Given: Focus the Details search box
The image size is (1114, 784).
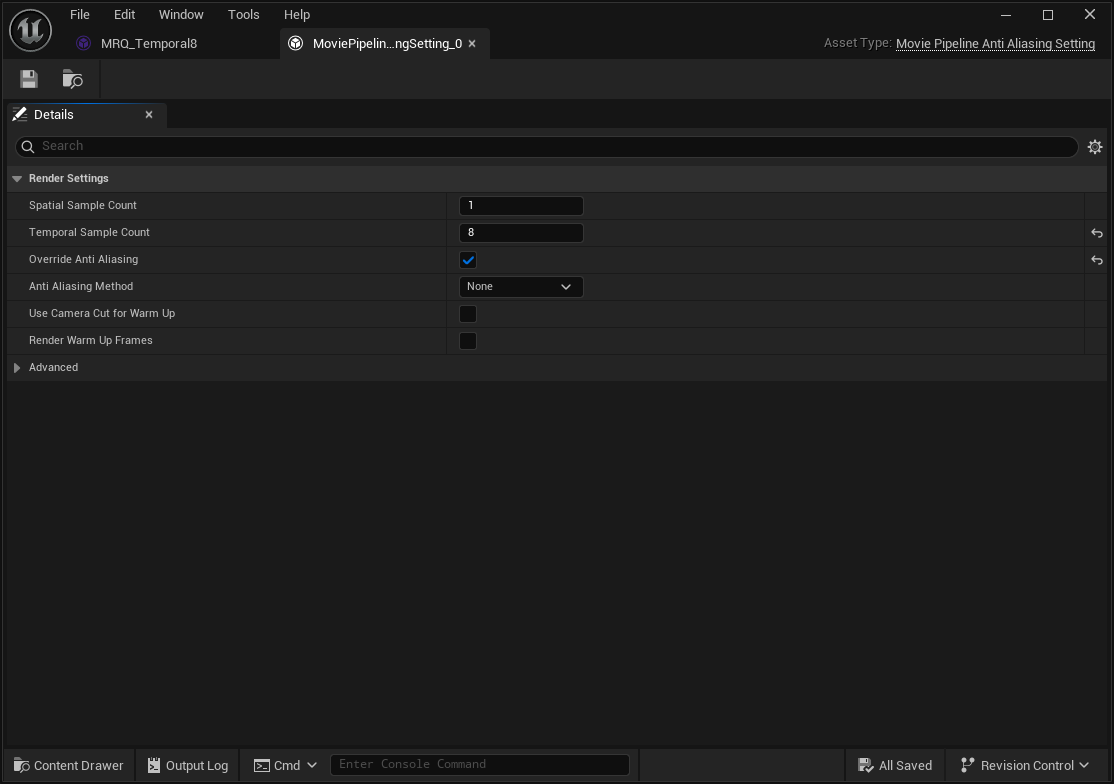Looking at the screenshot, I should tap(546, 146).
